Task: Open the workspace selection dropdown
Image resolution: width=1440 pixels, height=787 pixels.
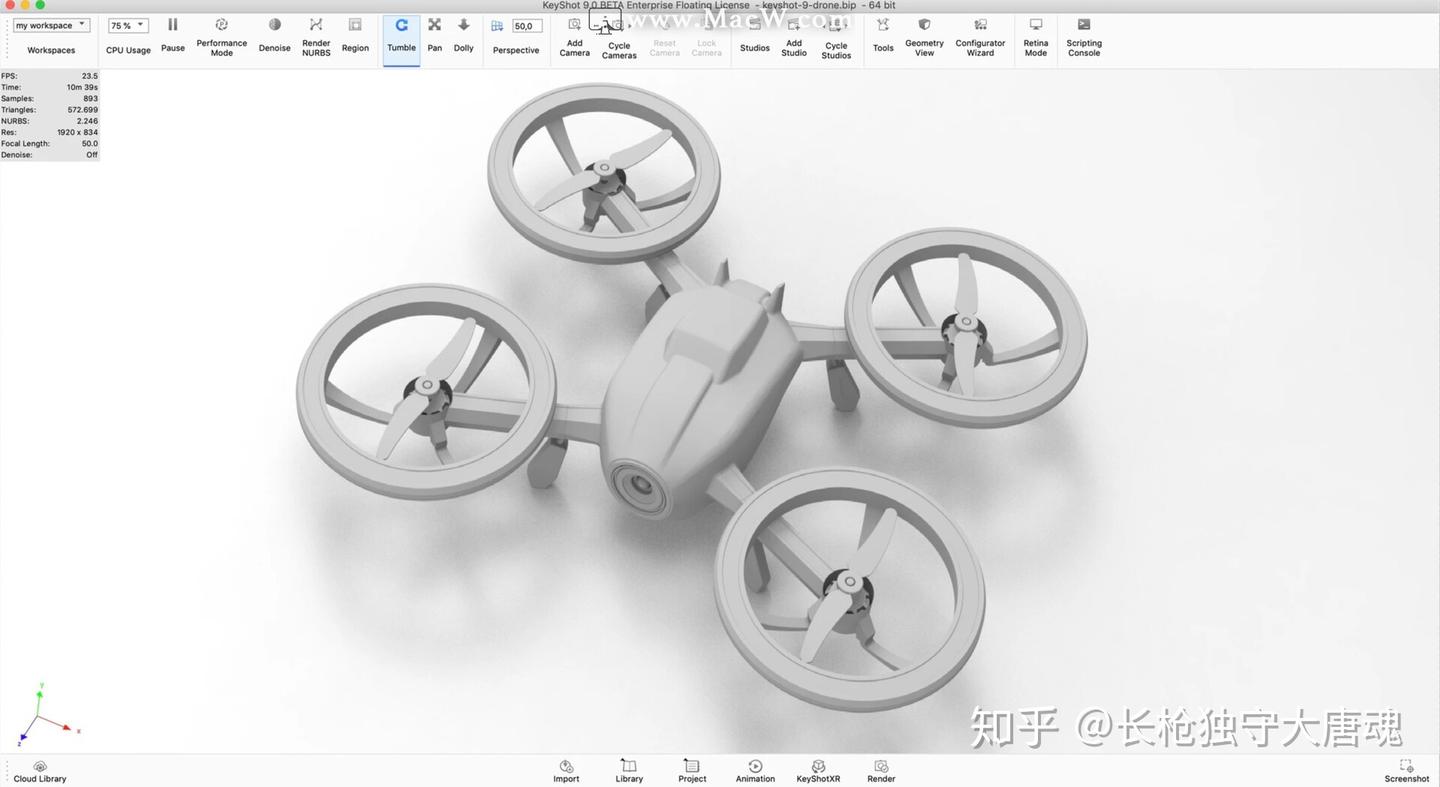Action: 50,24
